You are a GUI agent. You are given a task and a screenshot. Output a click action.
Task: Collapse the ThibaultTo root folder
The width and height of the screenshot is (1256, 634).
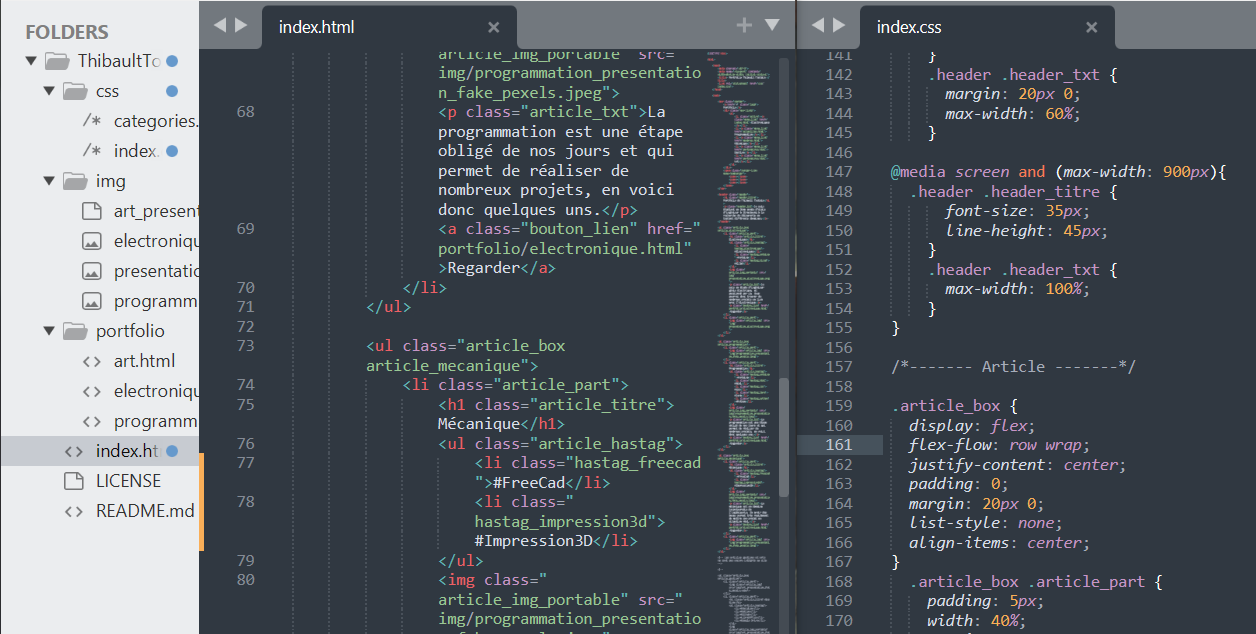click(30, 61)
